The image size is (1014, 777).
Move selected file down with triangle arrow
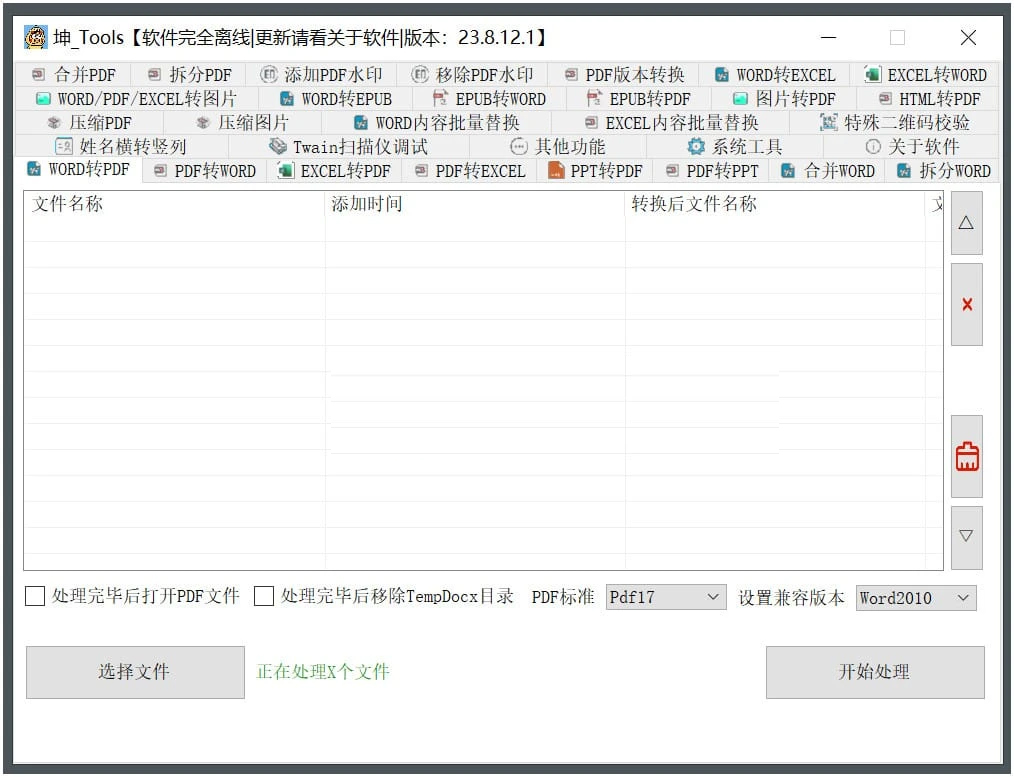[x=966, y=537]
